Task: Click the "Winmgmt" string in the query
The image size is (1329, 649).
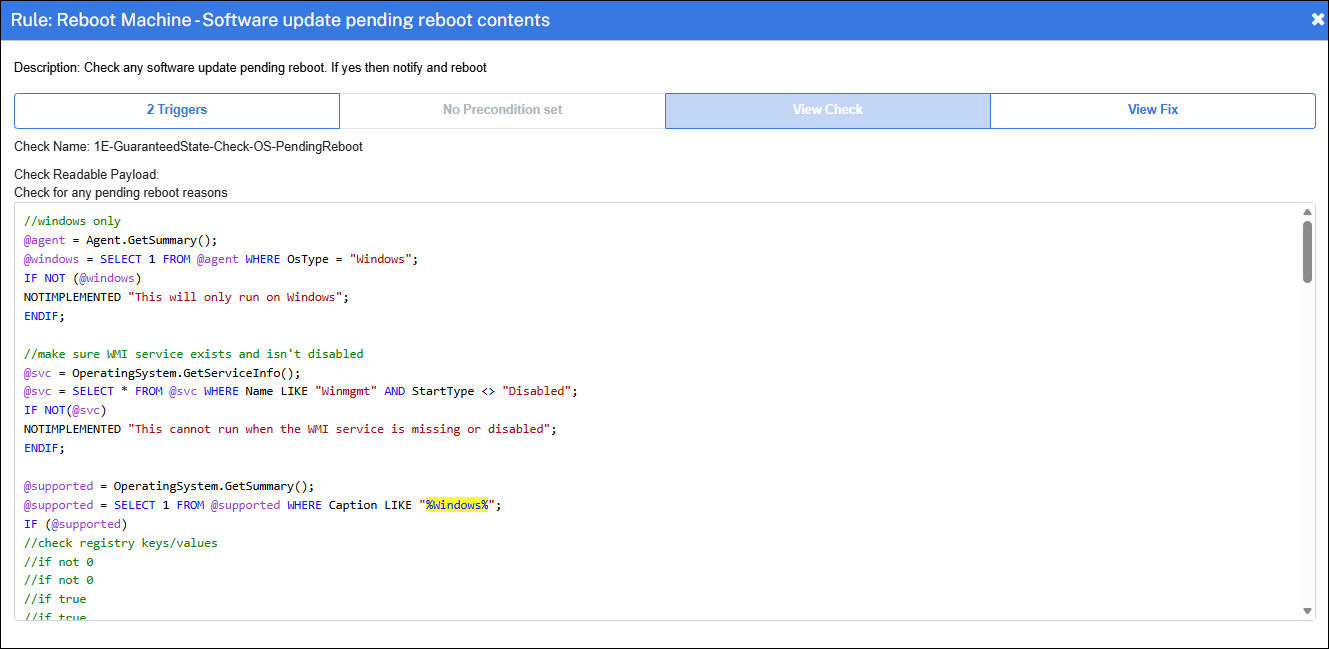Action: click(x=346, y=391)
